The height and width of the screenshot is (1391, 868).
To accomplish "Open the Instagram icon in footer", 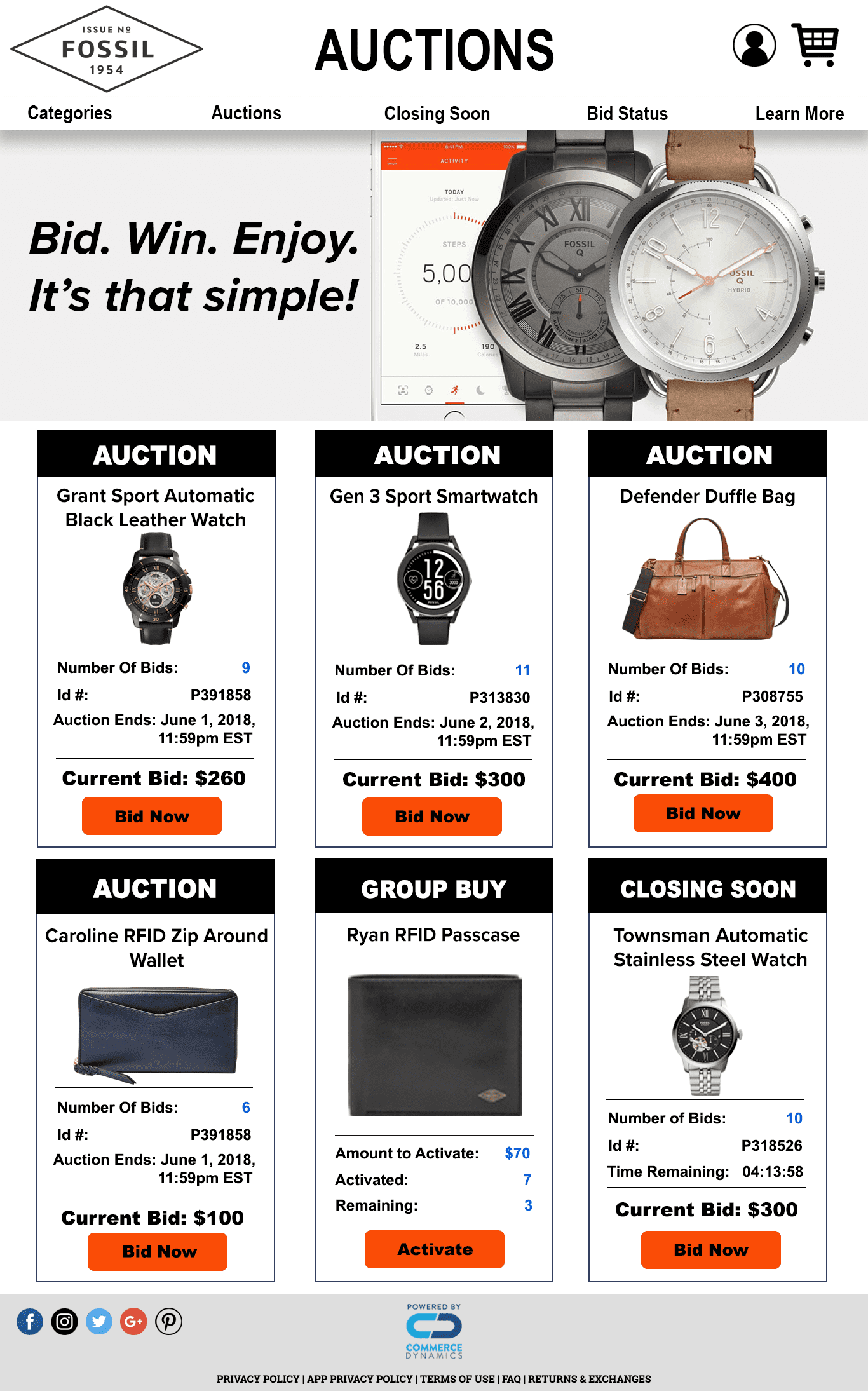I will click(64, 1322).
